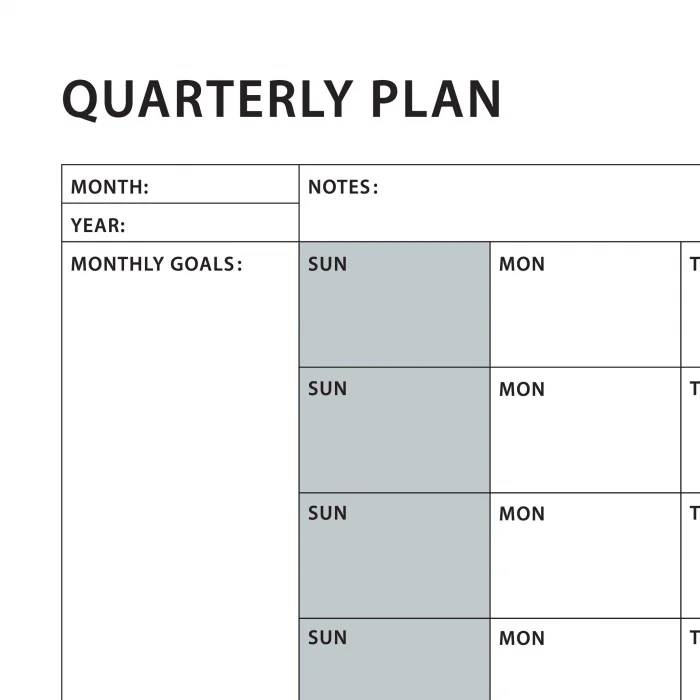The width and height of the screenshot is (700, 700).
Task: Click the MONTH field
Action: click(x=180, y=185)
